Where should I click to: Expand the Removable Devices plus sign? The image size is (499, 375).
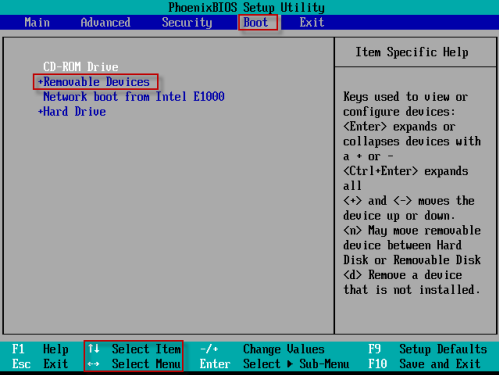click(40, 82)
